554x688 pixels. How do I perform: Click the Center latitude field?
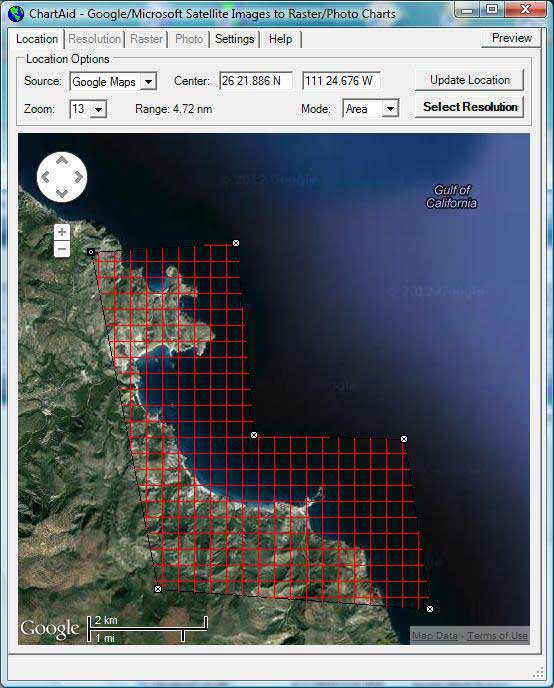(256, 81)
